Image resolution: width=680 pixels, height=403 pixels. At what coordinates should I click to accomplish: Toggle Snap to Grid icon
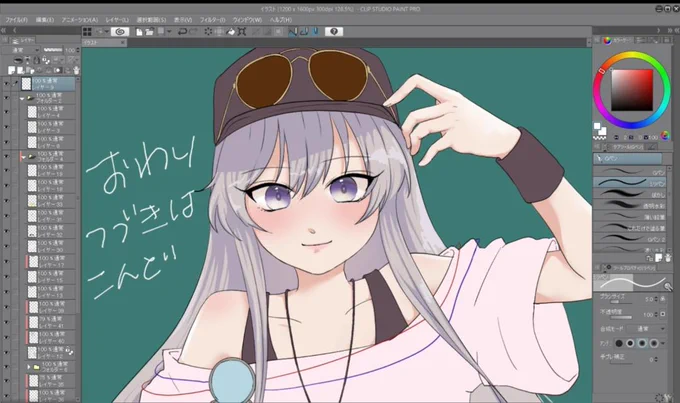[315, 32]
